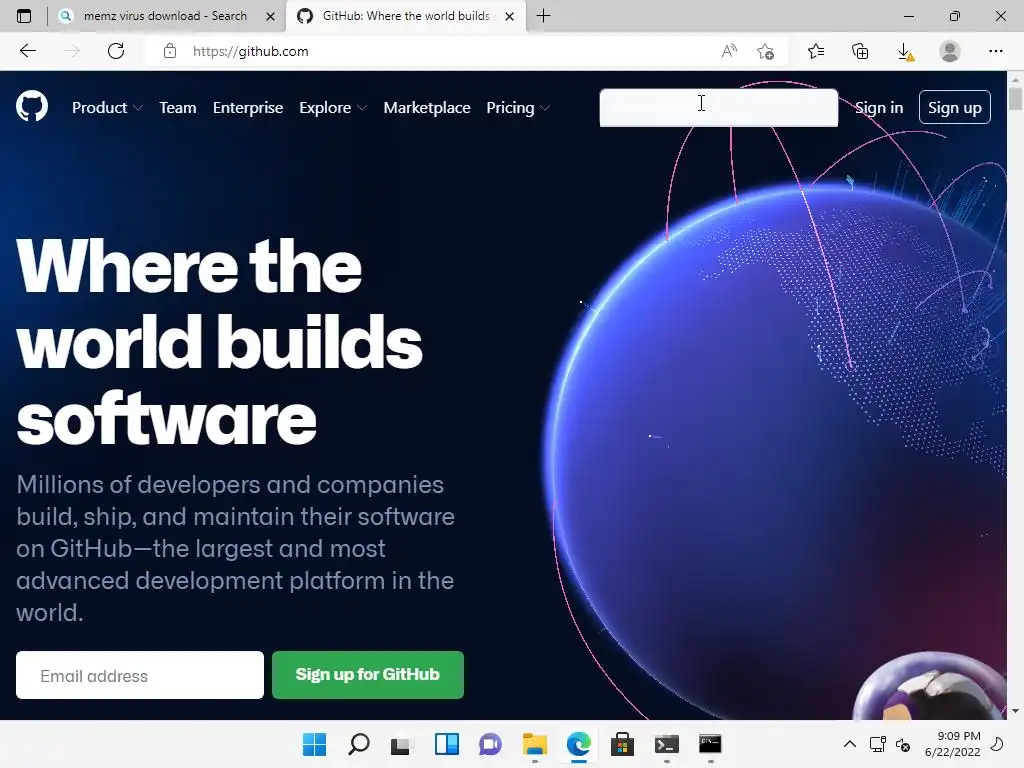Open Read aloud icon in address bar
The image size is (1024, 768).
tap(729, 51)
